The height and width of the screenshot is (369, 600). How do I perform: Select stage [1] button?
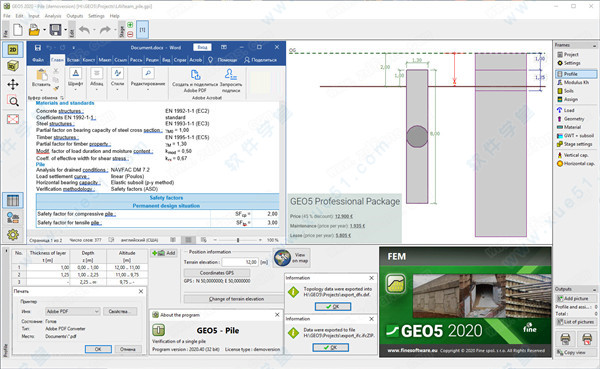pos(142,29)
